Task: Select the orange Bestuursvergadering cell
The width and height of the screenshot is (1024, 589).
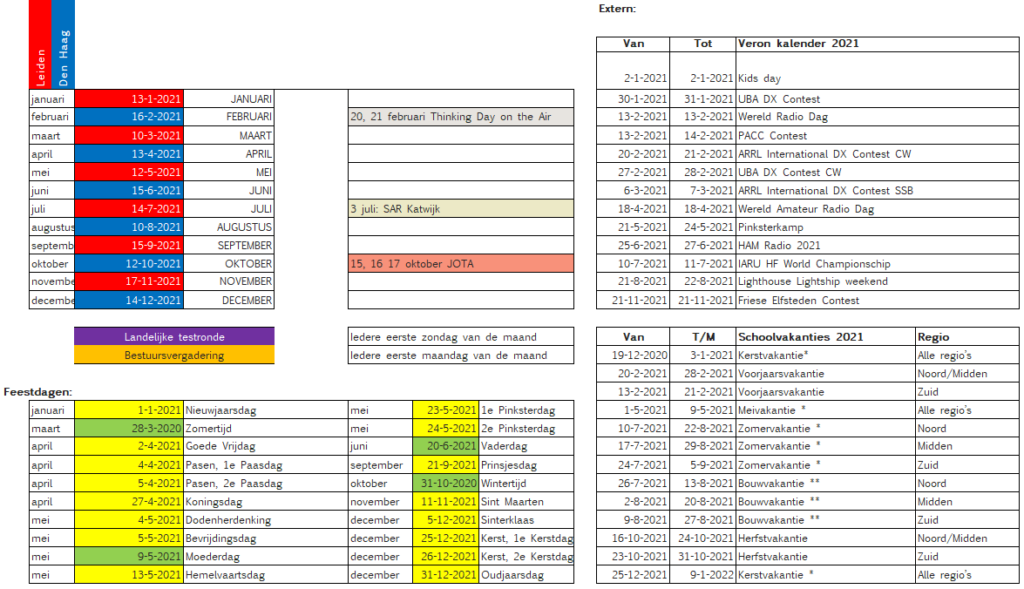Action: point(173,355)
